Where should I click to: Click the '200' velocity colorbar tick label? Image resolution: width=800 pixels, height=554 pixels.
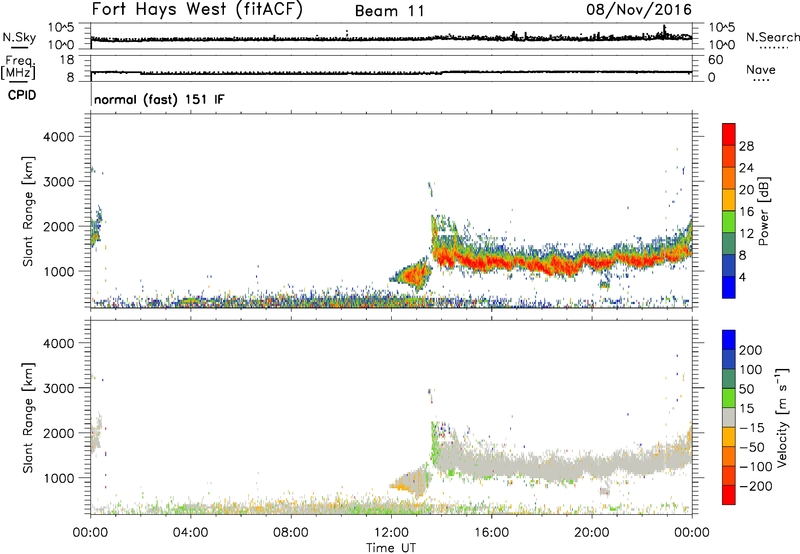(751, 350)
